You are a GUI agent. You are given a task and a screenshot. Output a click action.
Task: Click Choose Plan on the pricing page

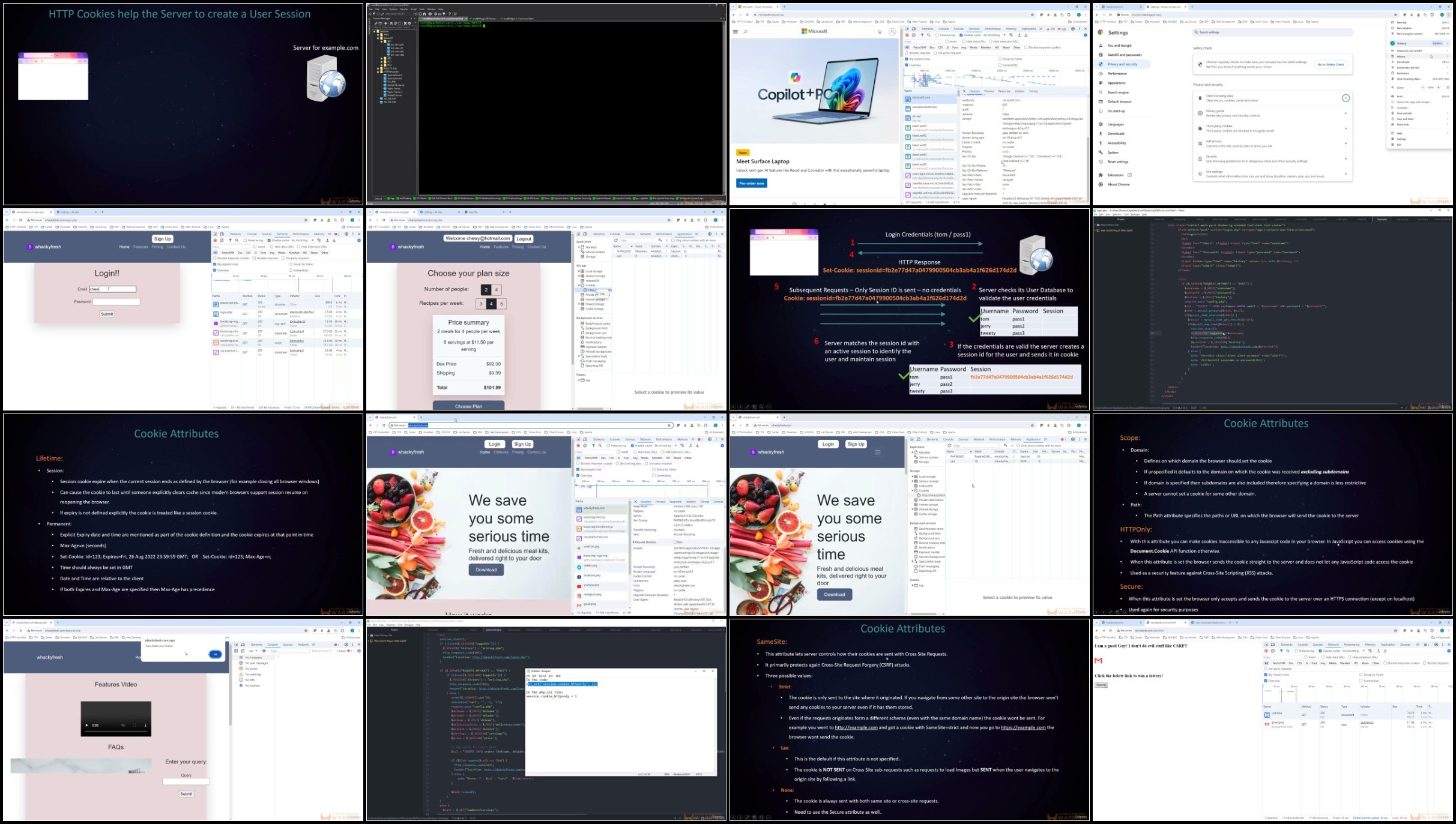(469, 406)
